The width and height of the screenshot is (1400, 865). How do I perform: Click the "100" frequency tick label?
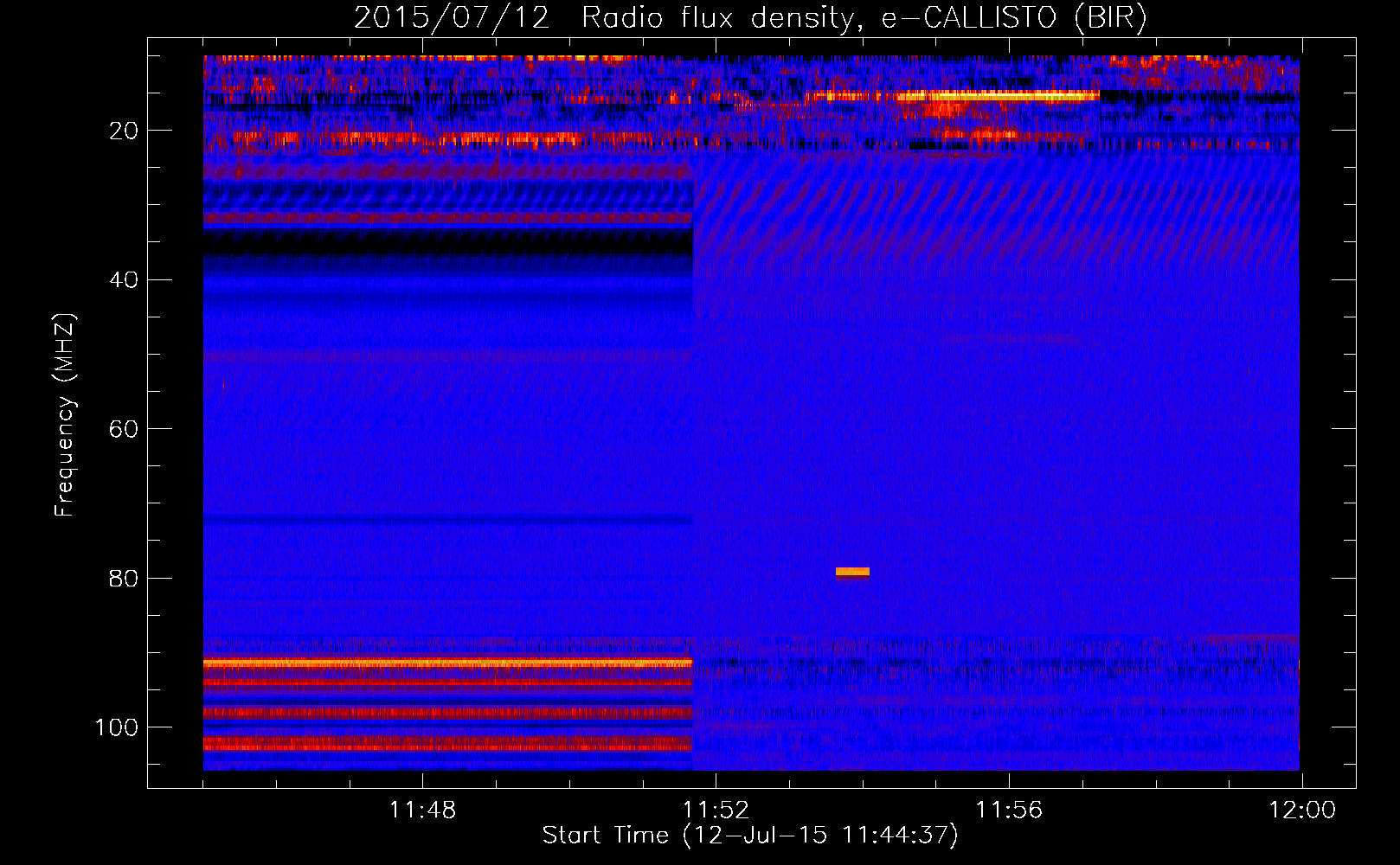117,727
